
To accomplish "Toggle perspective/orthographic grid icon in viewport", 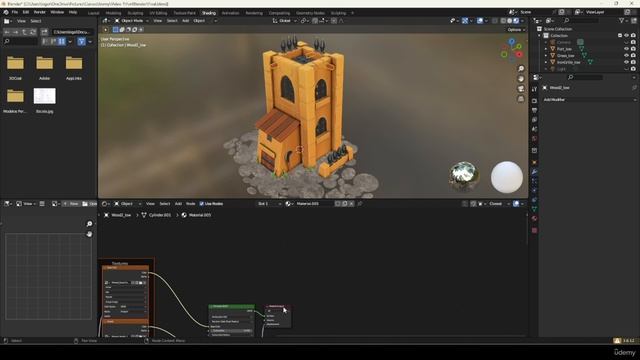I will coord(521,99).
